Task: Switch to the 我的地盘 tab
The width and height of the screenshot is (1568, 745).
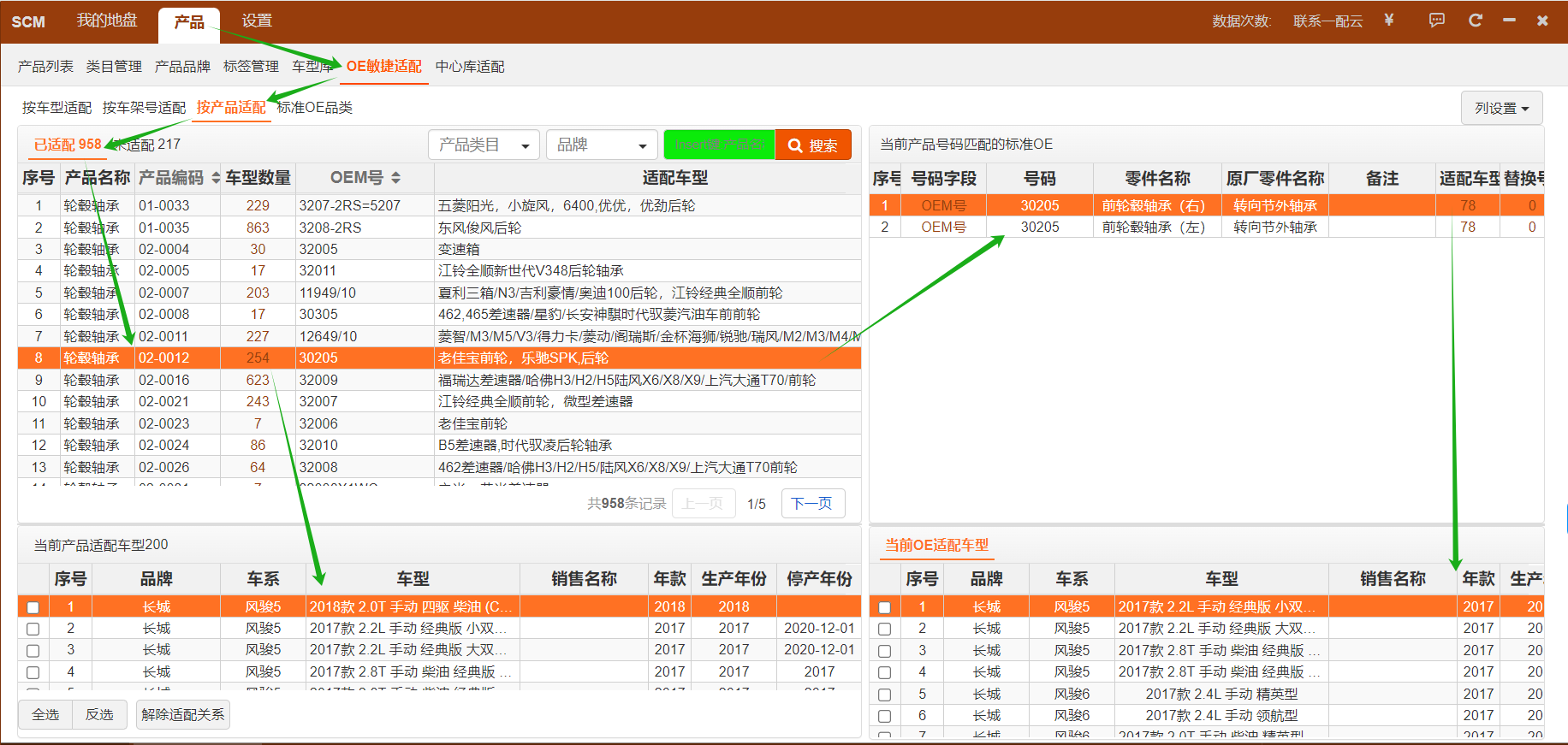Action: point(107,21)
